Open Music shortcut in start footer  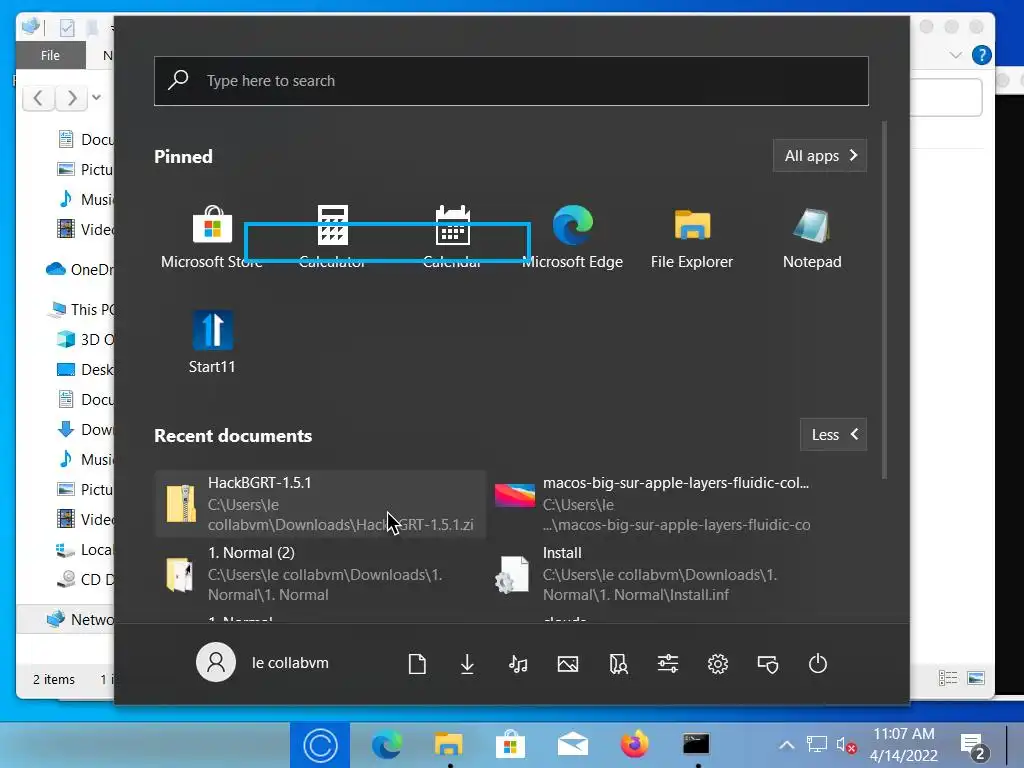click(517, 664)
